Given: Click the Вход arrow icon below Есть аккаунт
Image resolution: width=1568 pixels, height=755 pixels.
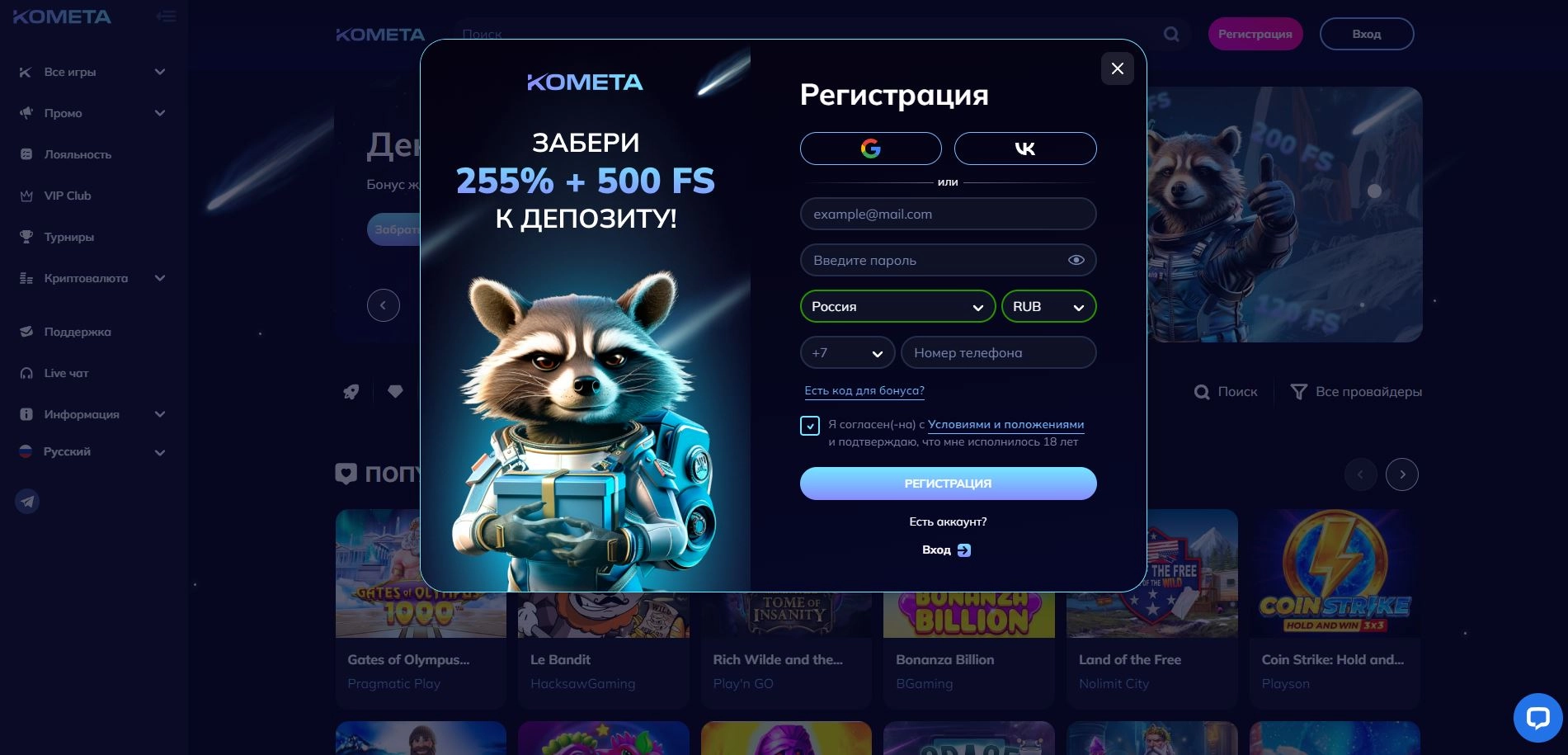Looking at the screenshot, I should (x=964, y=550).
